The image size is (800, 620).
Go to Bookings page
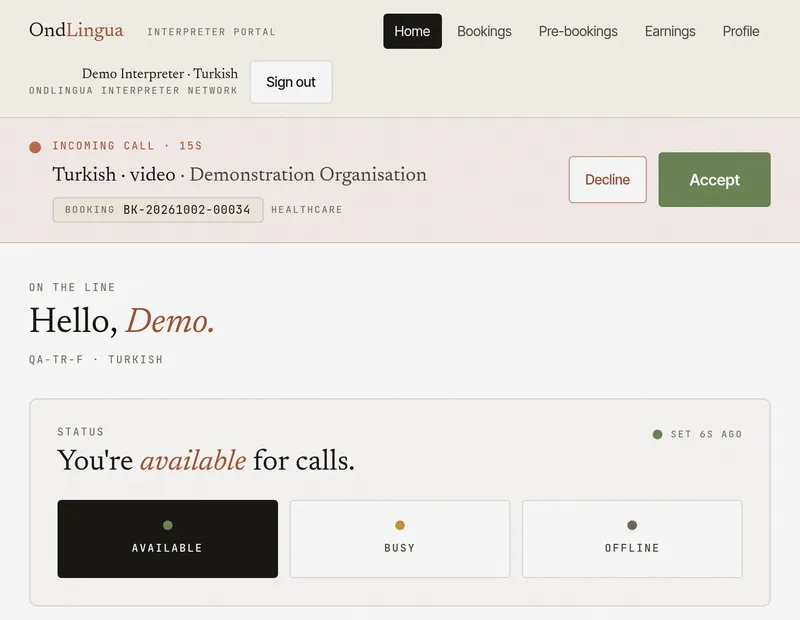coord(484,31)
